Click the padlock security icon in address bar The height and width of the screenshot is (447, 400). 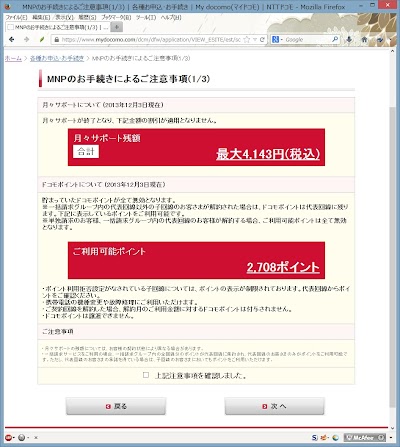(x=57, y=40)
